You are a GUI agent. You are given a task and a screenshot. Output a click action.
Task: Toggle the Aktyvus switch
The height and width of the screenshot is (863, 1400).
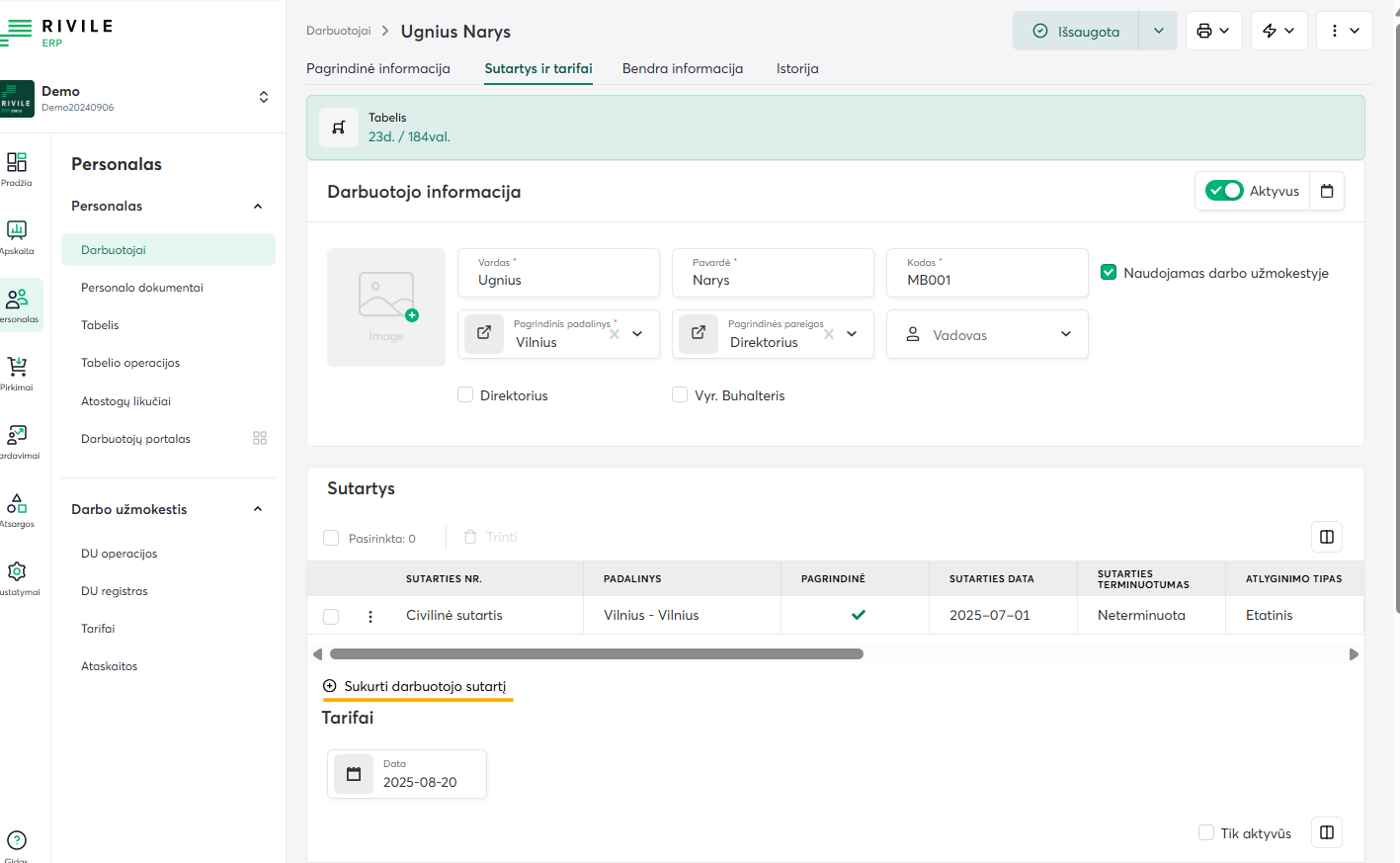point(1224,191)
